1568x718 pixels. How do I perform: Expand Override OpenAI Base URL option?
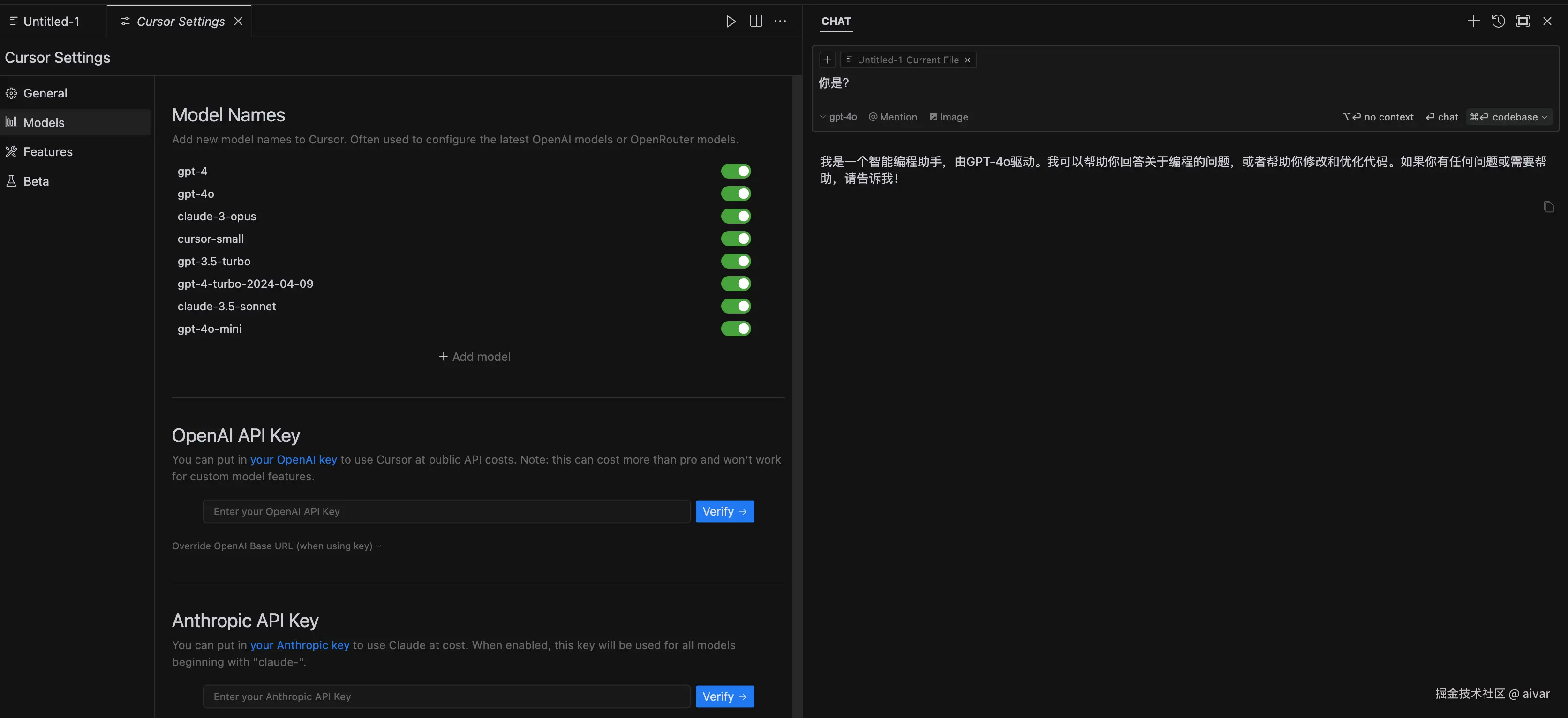click(x=276, y=546)
